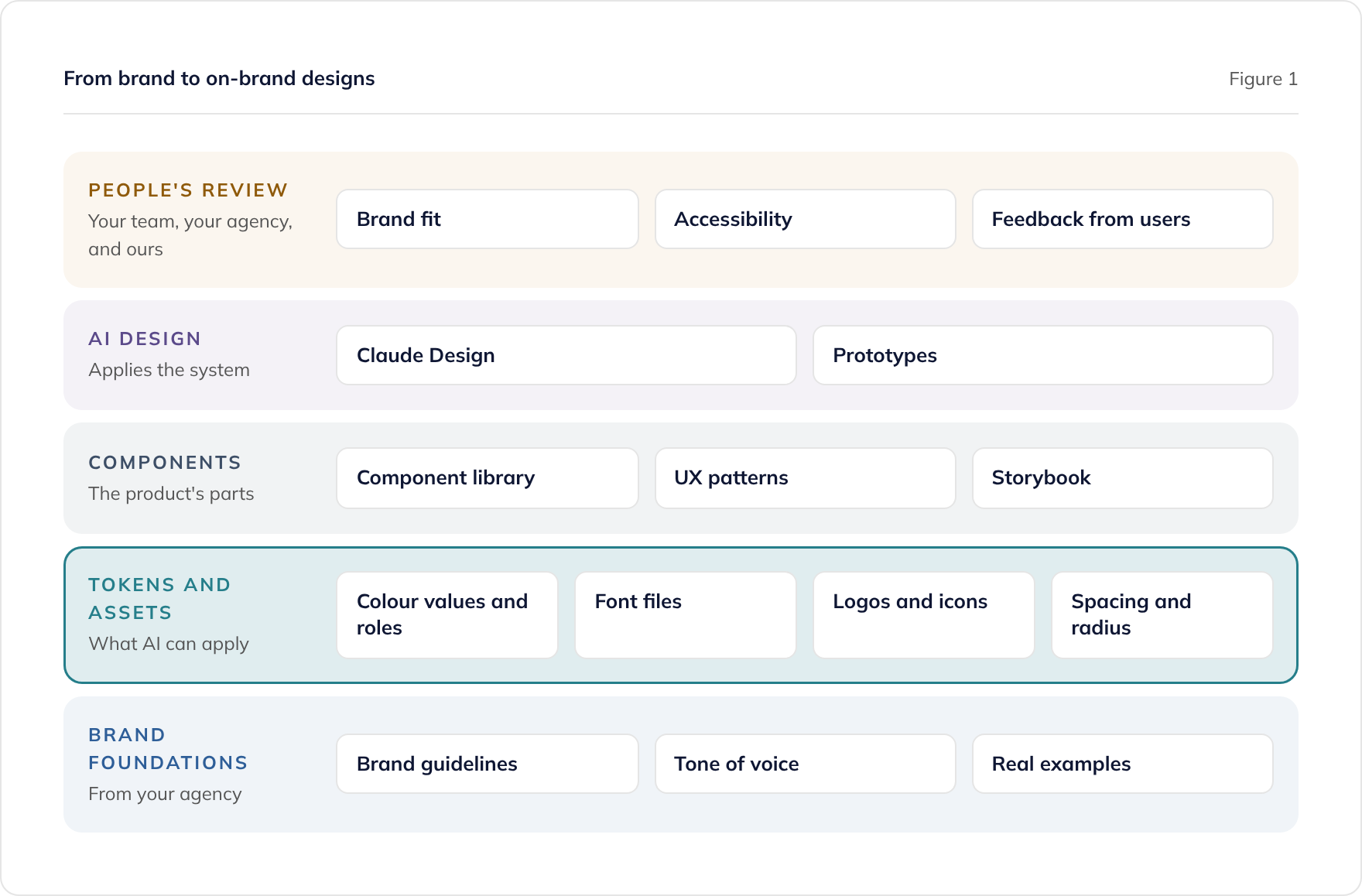Click the BRAND FOUNDATIONS heading
The height and width of the screenshot is (896, 1362).
click(168, 749)
